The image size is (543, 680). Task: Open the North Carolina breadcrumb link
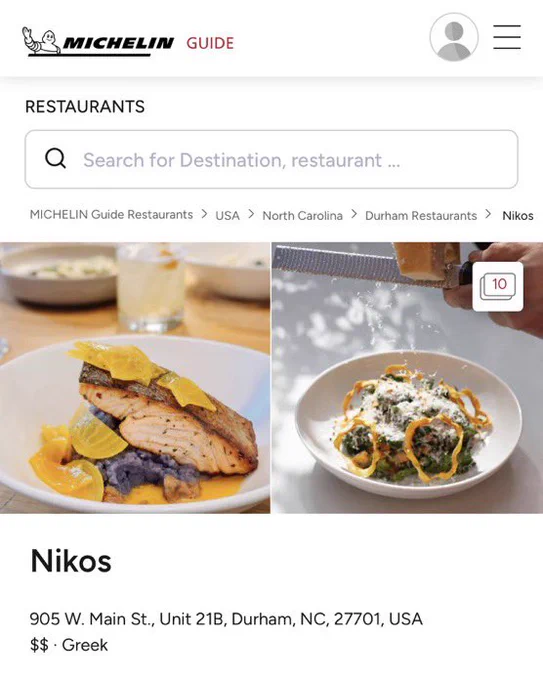click(x=302, y=216)
